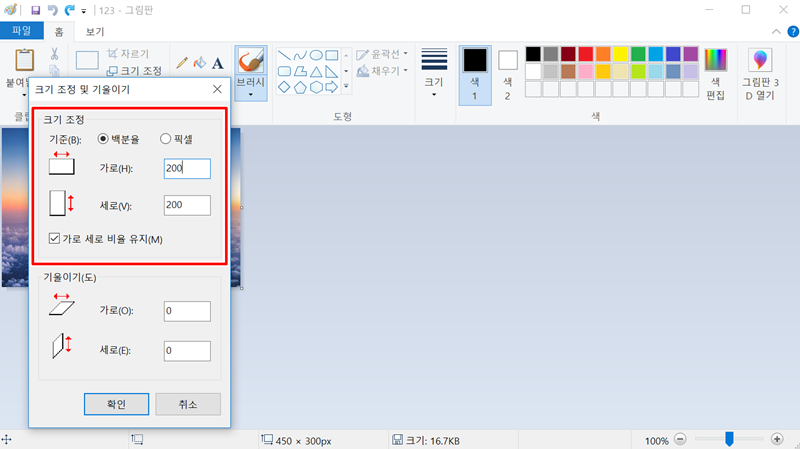Choose the rectangular Select tool
Screen dimensions: 800x449
click(x=87, y=60)
